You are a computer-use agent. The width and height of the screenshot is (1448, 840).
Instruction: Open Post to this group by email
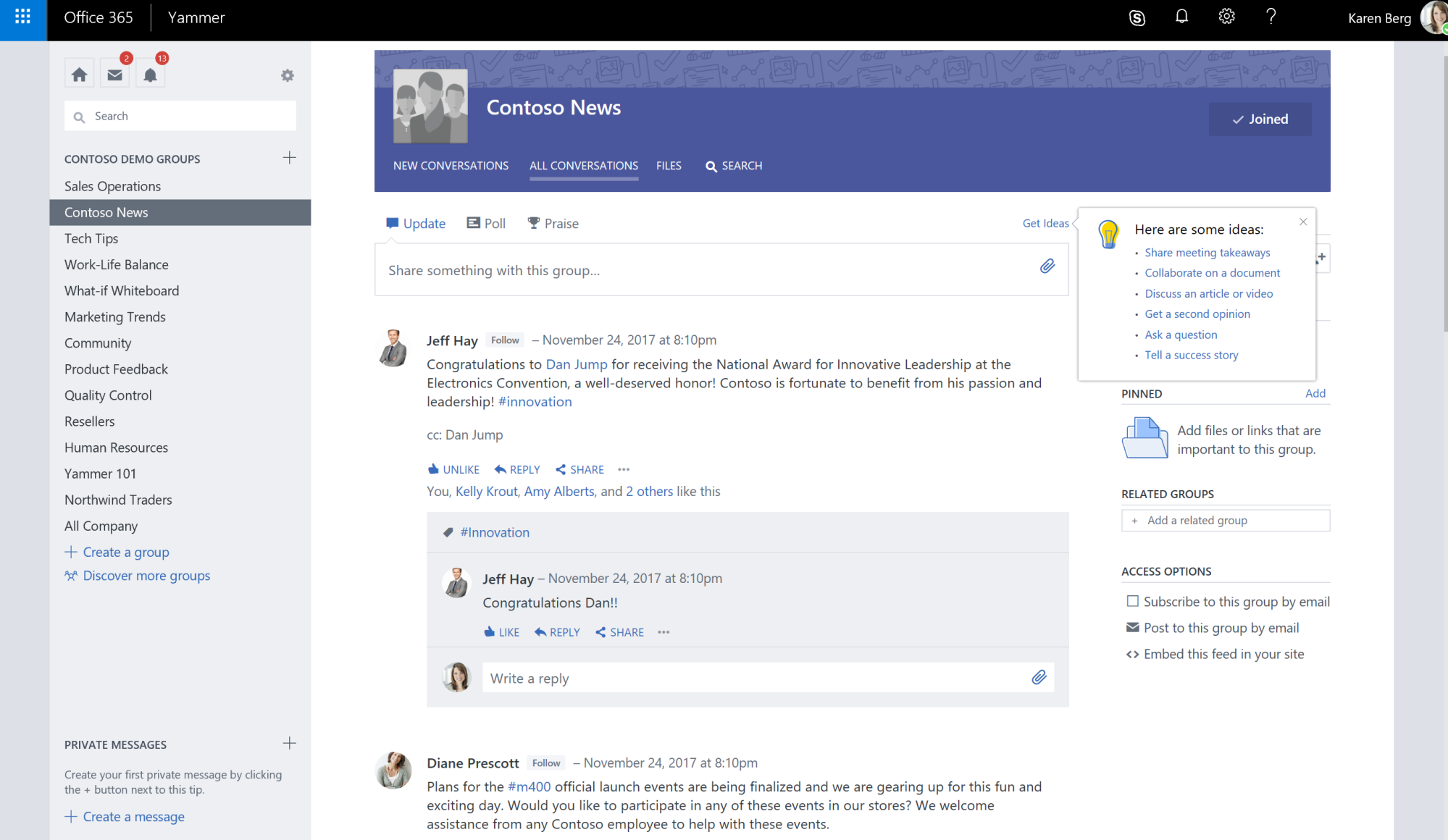point(1213,628)
